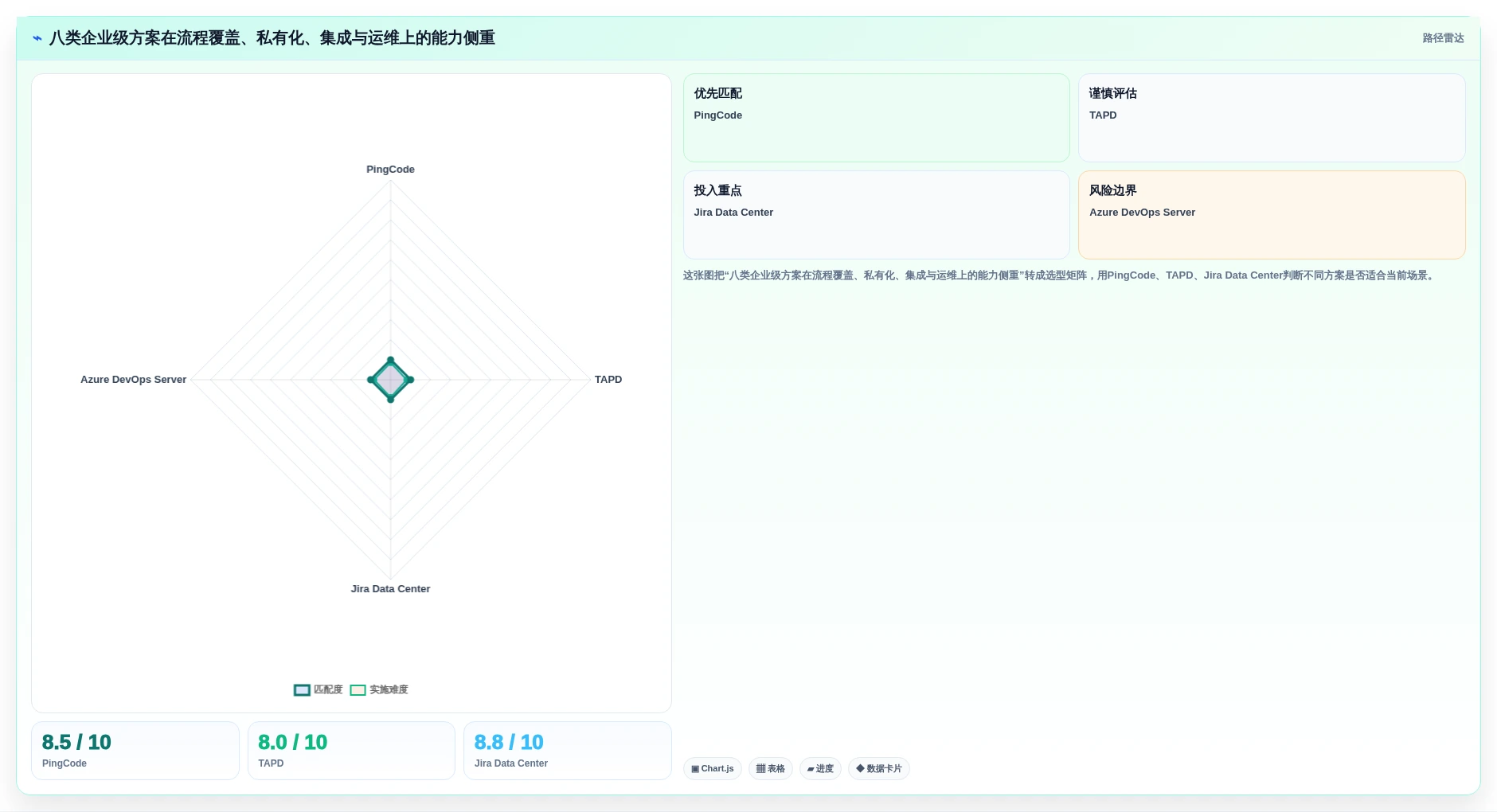Open the 投入重点 Jira Data Center card
This screenshot has height=812, width=1497.
coord(876,215)
